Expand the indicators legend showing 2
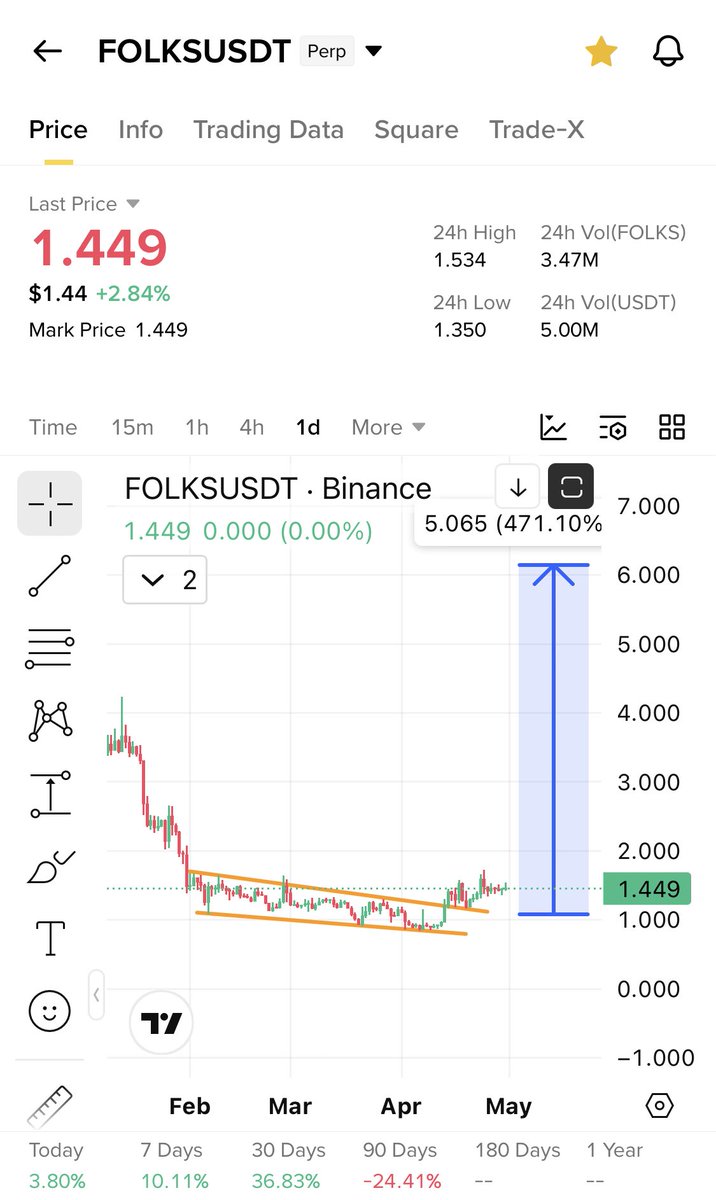The image size is (716, 1200). click(x=165, y=580)
